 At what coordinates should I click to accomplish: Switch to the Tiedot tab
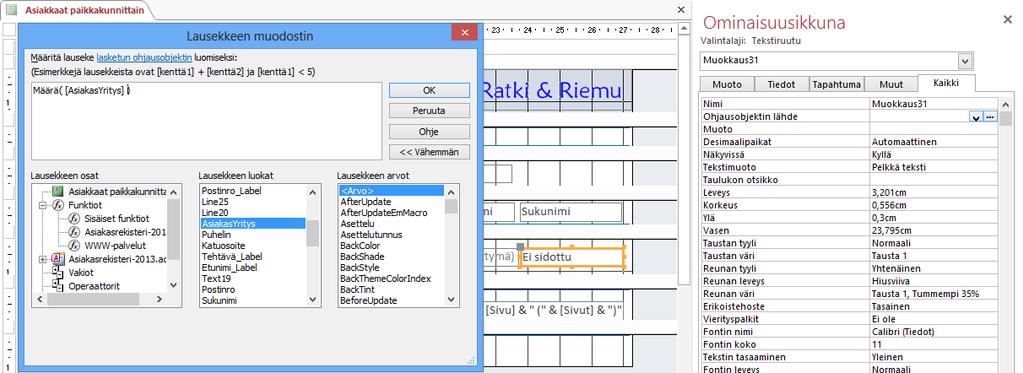click(x=782, y=84)
